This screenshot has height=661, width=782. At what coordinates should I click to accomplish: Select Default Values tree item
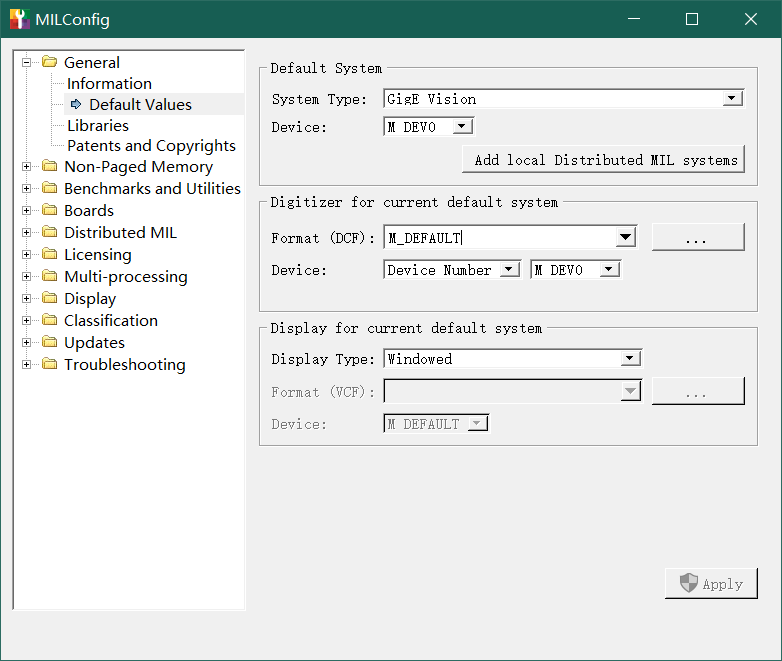(140, 104)
